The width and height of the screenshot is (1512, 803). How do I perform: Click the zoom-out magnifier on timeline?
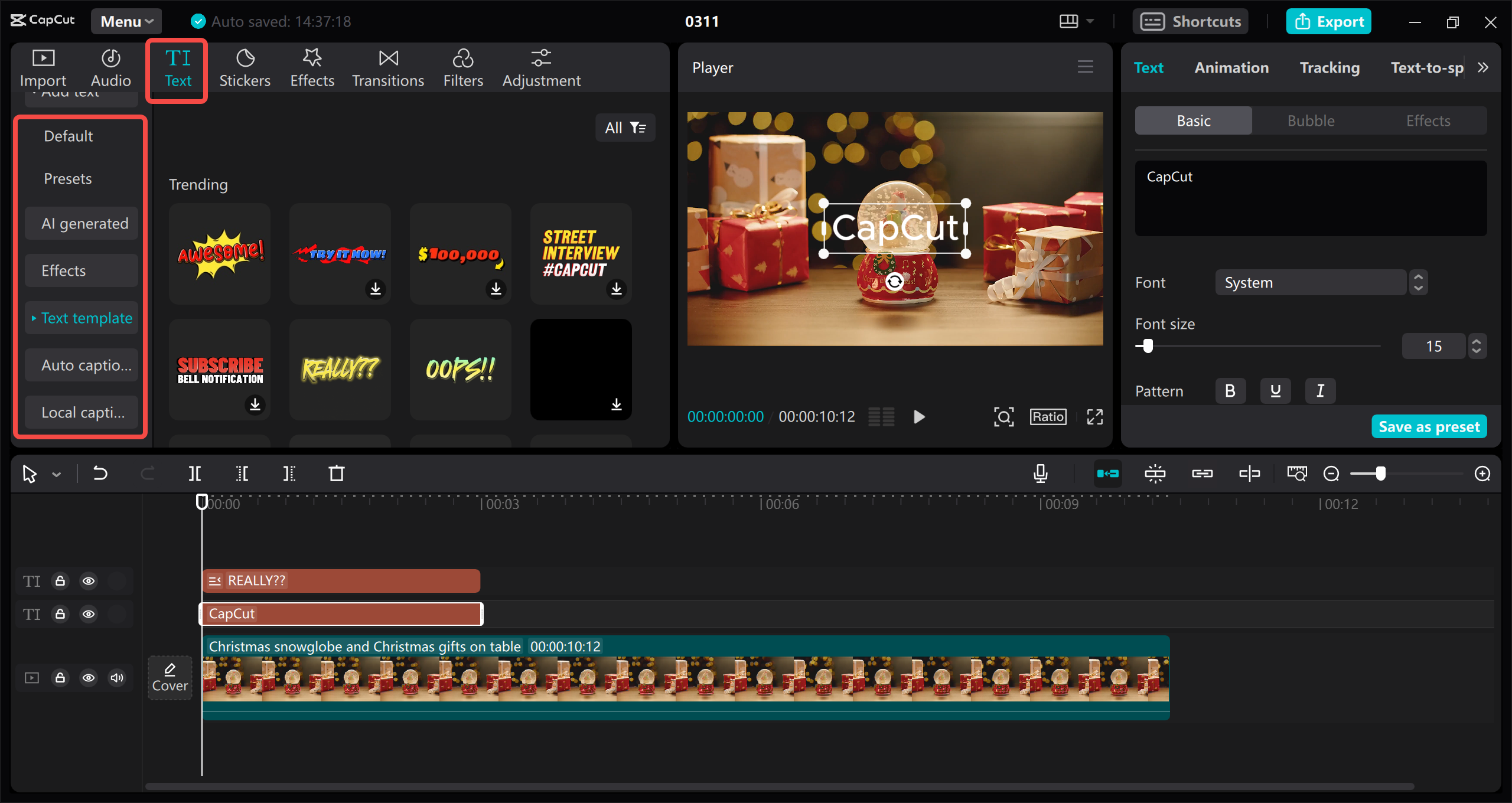1331,474
